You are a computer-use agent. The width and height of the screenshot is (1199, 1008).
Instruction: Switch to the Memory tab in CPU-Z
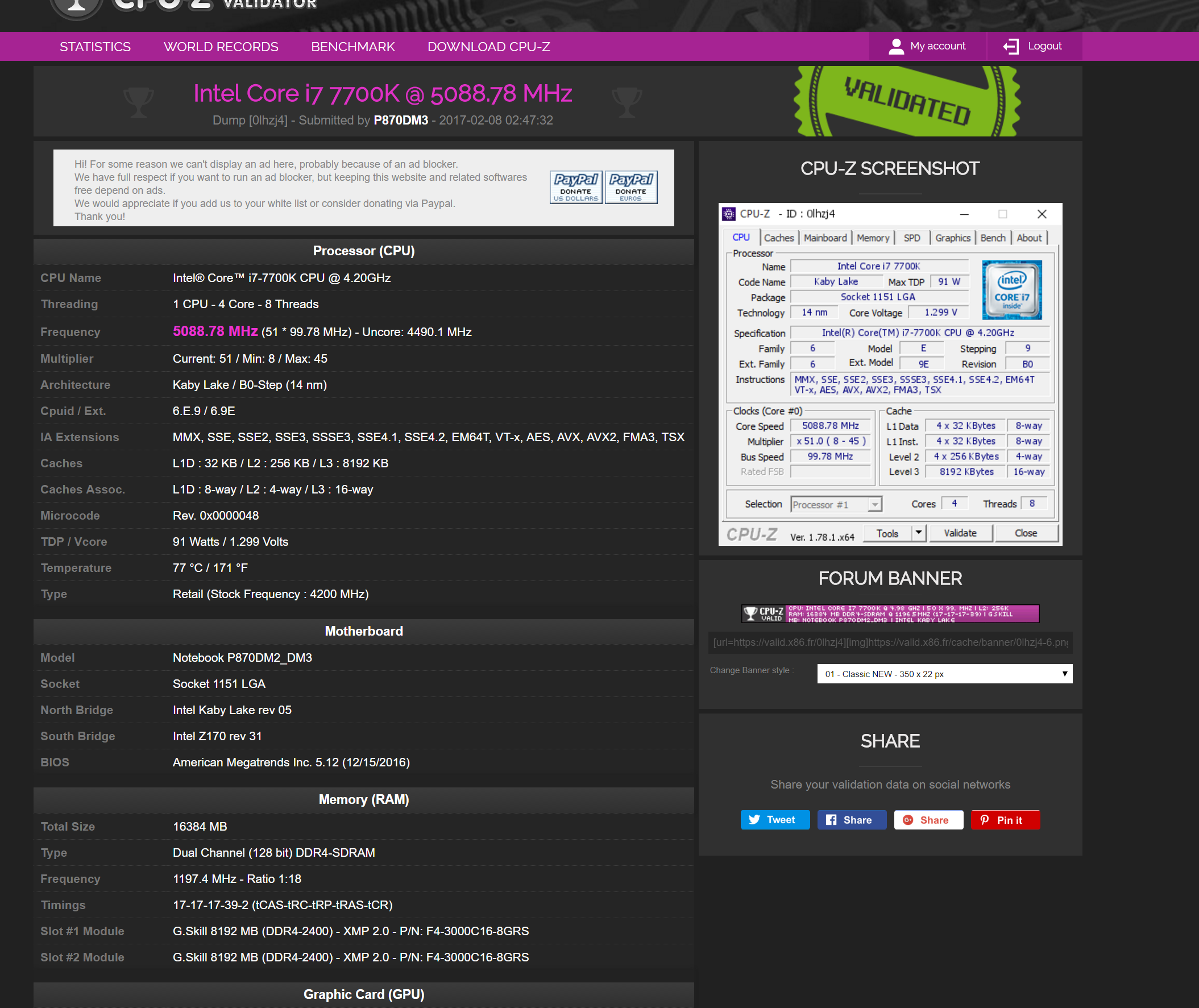(872, 238)
